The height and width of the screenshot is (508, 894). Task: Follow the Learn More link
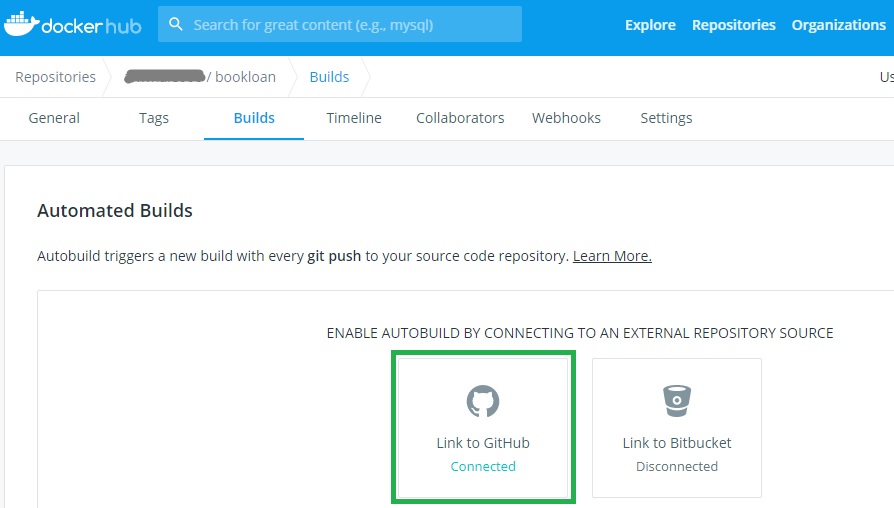click(612, 256)
